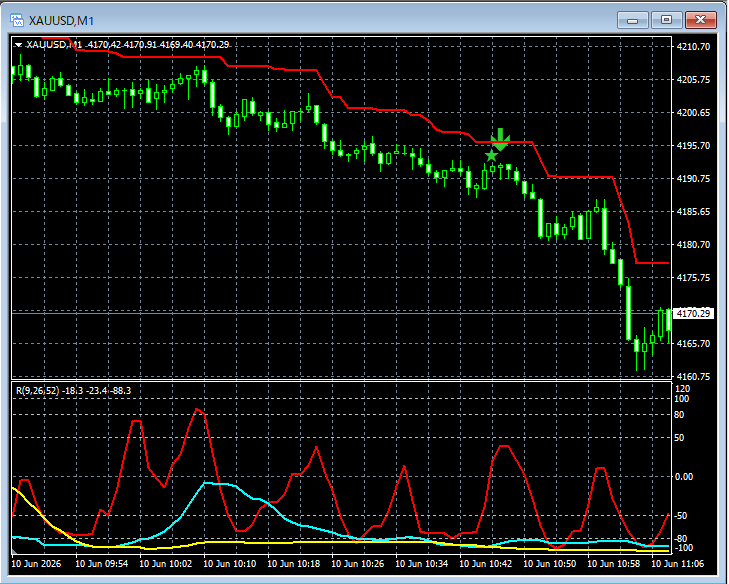The image size is (729, 584).
Task: Click time axis label 10 Jun 10:34
Action: (422, 564)
